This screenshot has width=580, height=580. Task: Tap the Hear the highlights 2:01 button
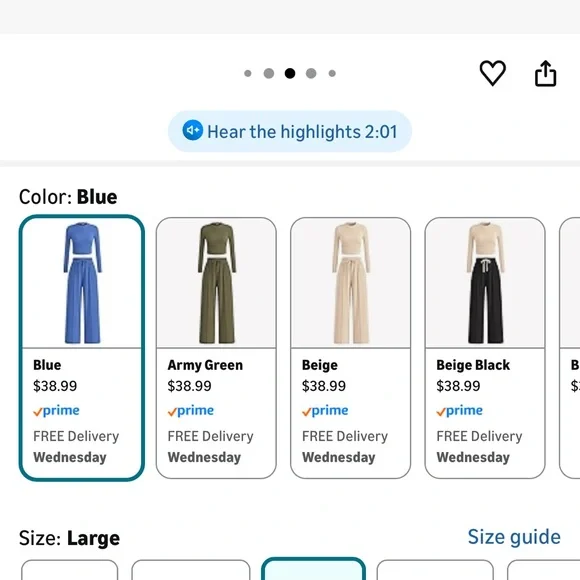290,131
